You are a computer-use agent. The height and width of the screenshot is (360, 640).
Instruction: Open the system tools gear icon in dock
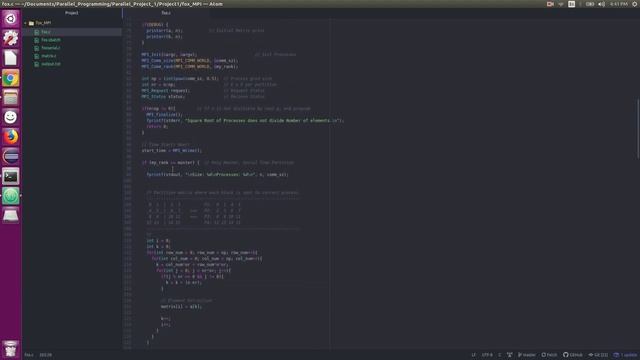11,38
